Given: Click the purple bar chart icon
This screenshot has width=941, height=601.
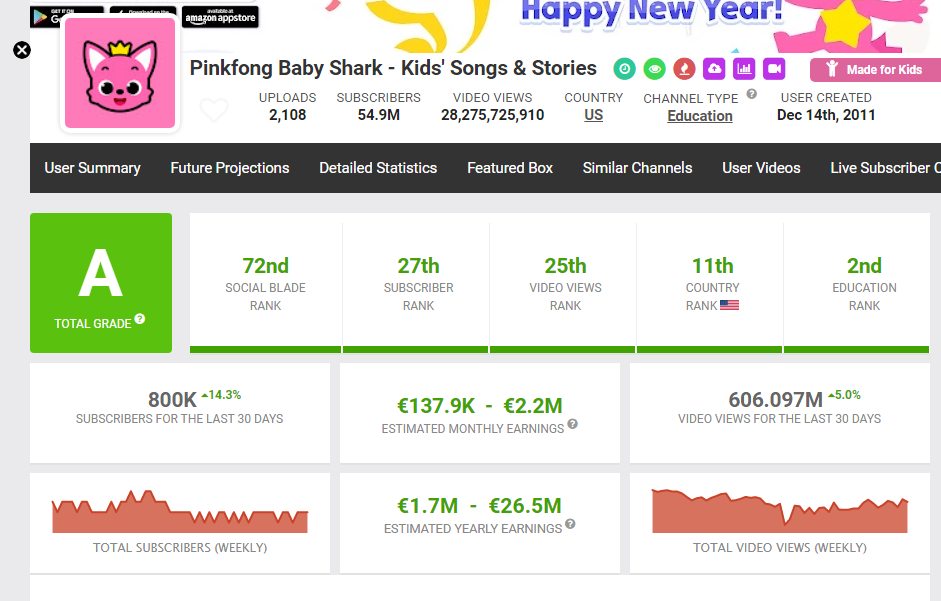Looking at the screenshot, I should pos(744,69).
